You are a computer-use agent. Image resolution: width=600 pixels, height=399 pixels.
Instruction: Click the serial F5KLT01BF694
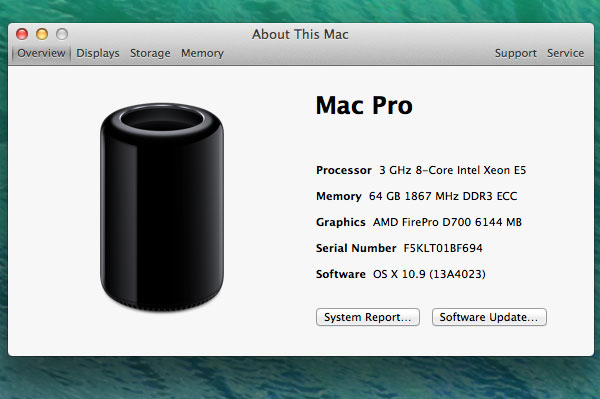(x=443, y=248)
